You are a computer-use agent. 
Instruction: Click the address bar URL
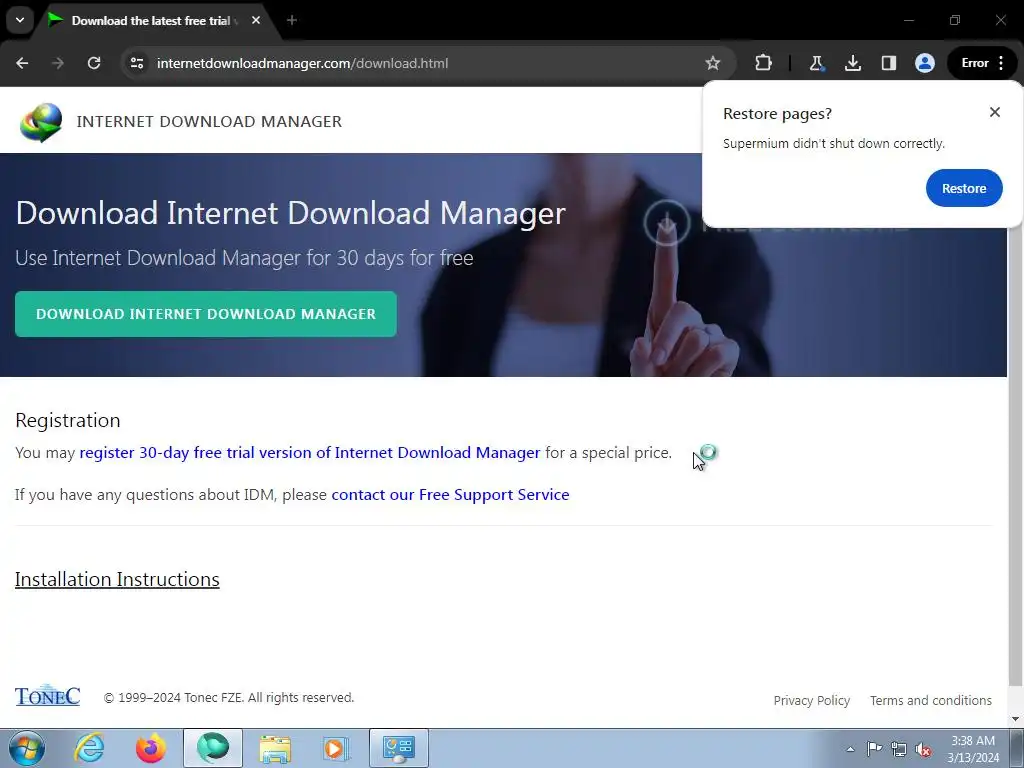point(302,63)
